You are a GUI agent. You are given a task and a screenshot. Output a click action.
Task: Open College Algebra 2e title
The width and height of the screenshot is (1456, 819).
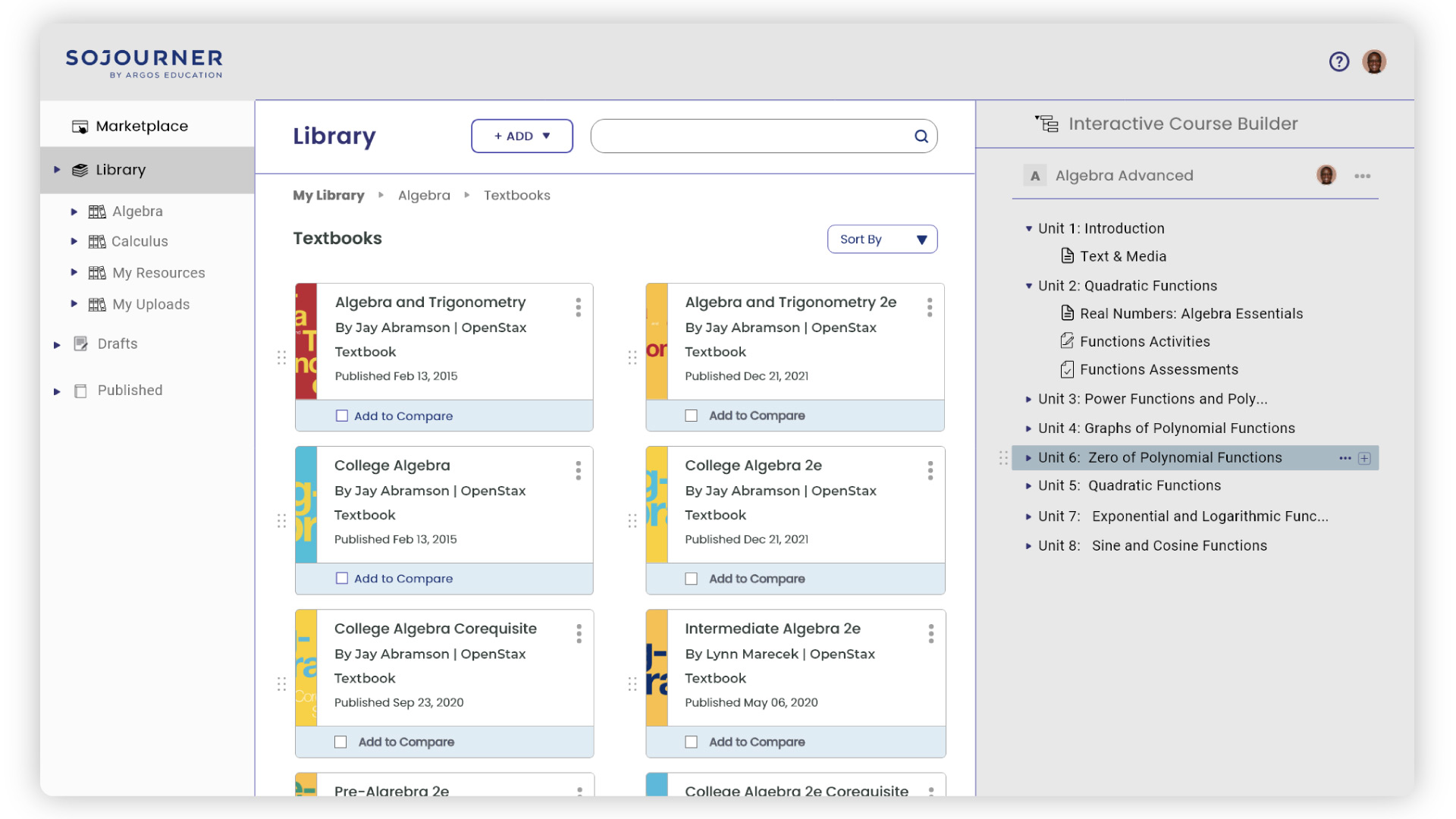tap(753, 465)
